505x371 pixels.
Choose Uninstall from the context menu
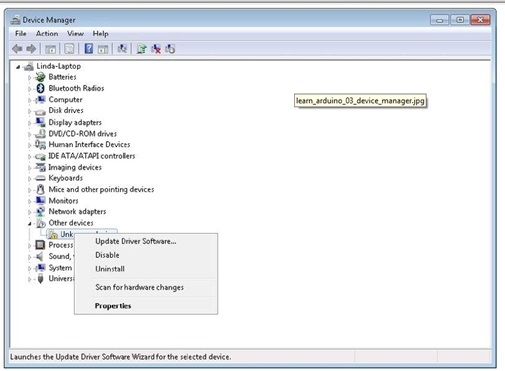146,269
